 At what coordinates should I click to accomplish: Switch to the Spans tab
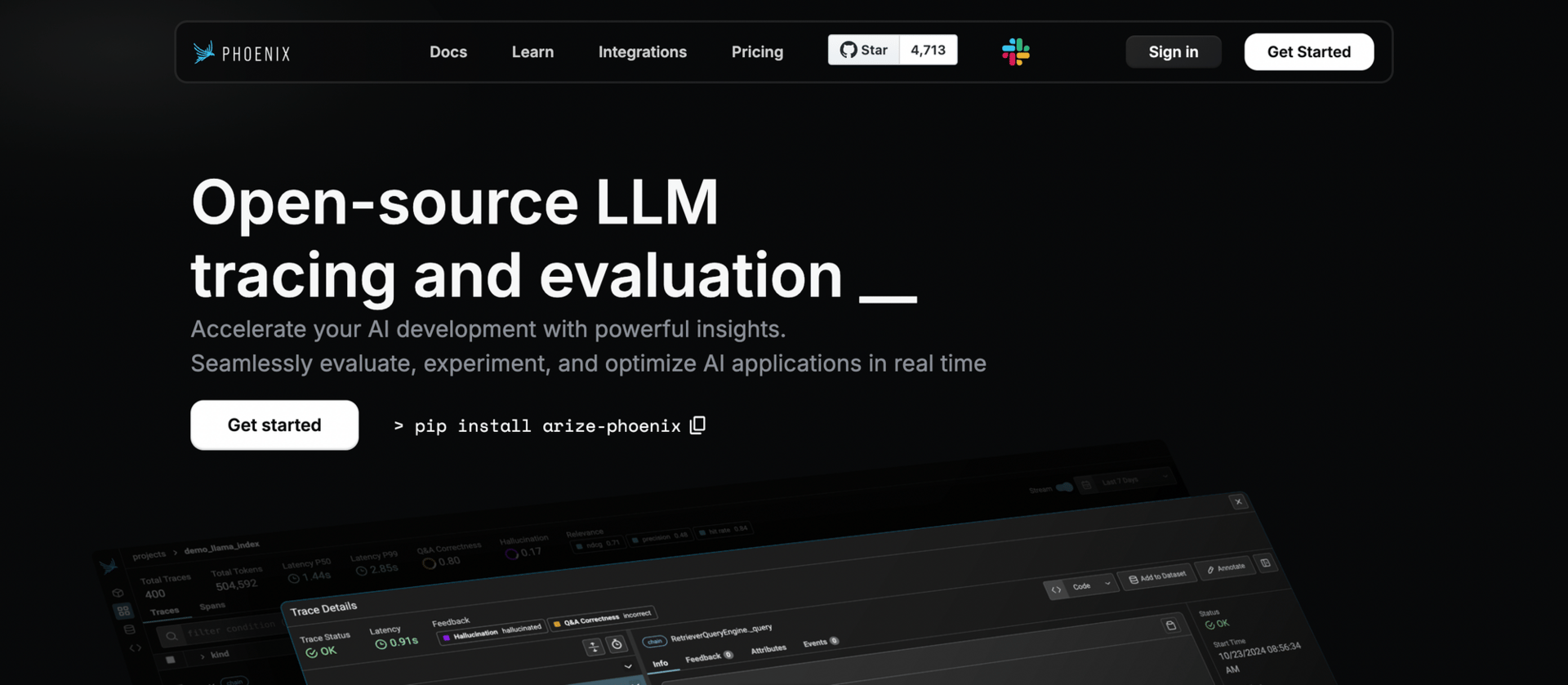pos(212,606)
